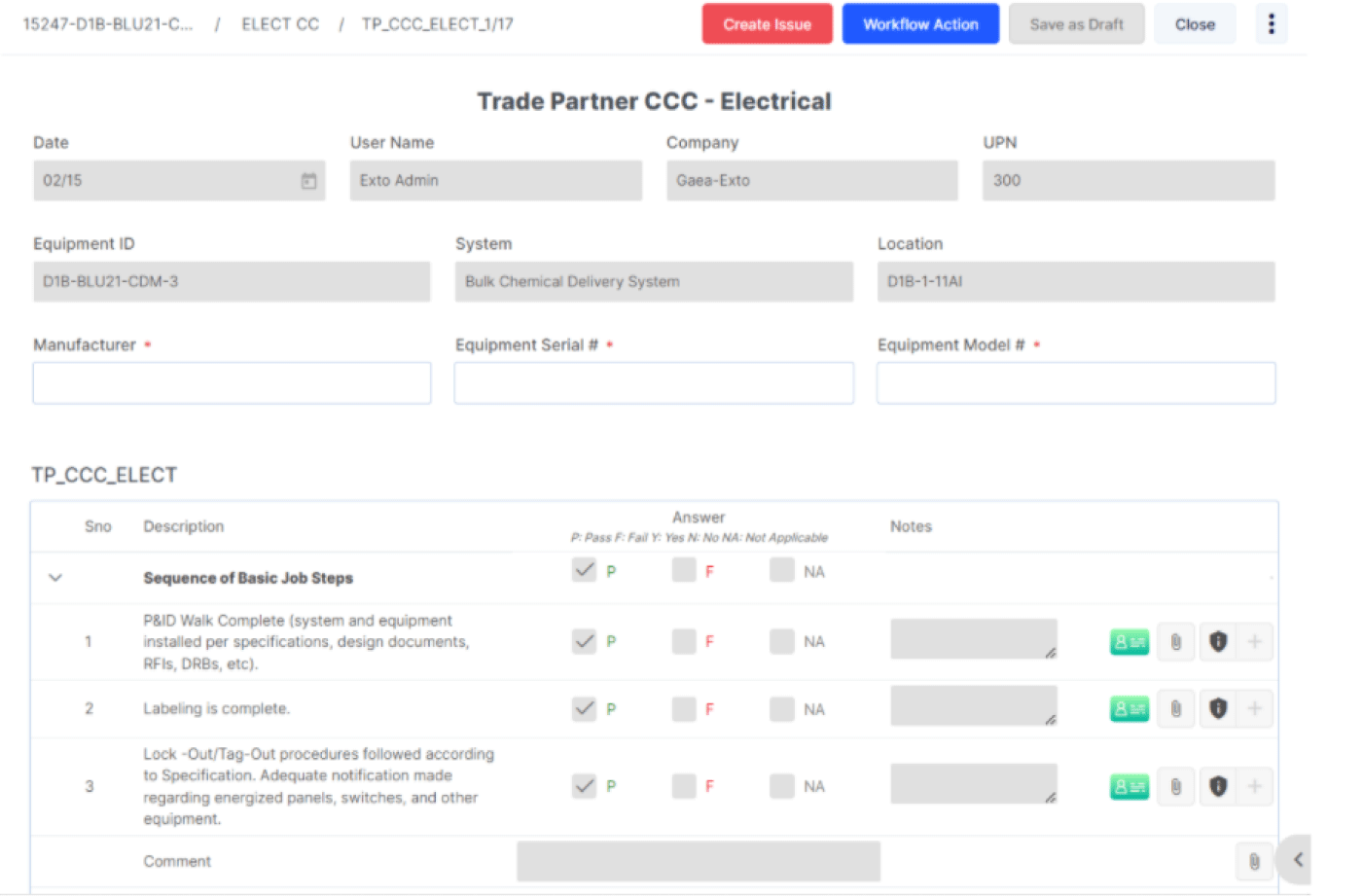
Task: Click plus icon in Lock-Out/Tag-Out row
Action: pyautogui.click(x=1254, y=787)
